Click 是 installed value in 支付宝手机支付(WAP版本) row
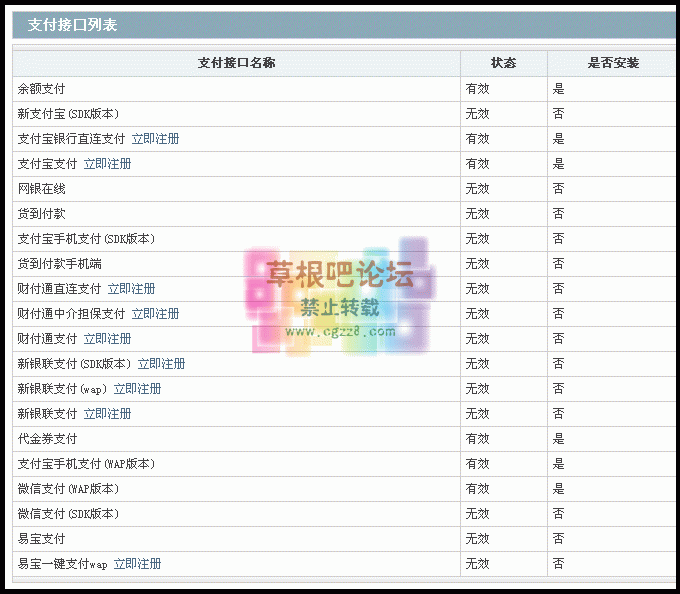This screenshot has width=680, height=594. (558, 464)
